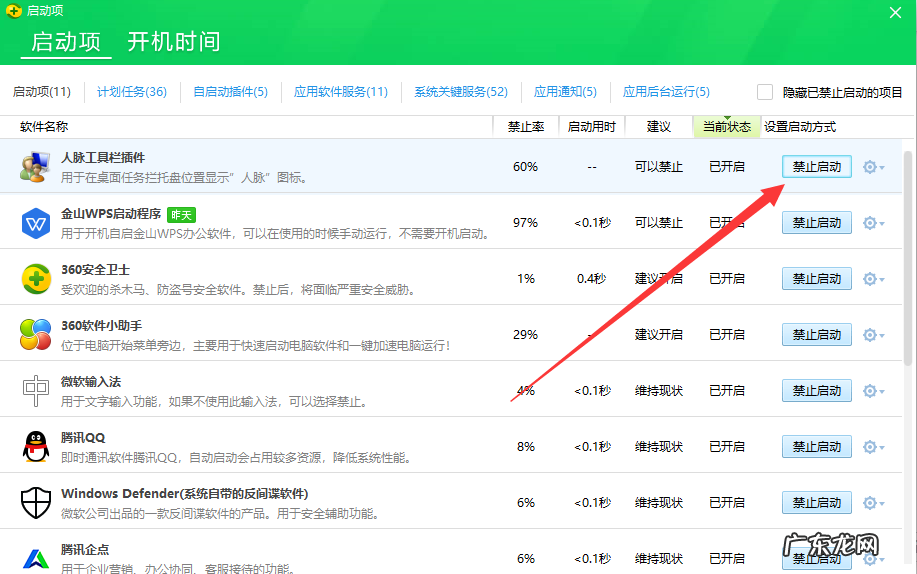Sort by the 禁止率 column header
The height and width of the screenshot is (574, 917).
point(526,127)
